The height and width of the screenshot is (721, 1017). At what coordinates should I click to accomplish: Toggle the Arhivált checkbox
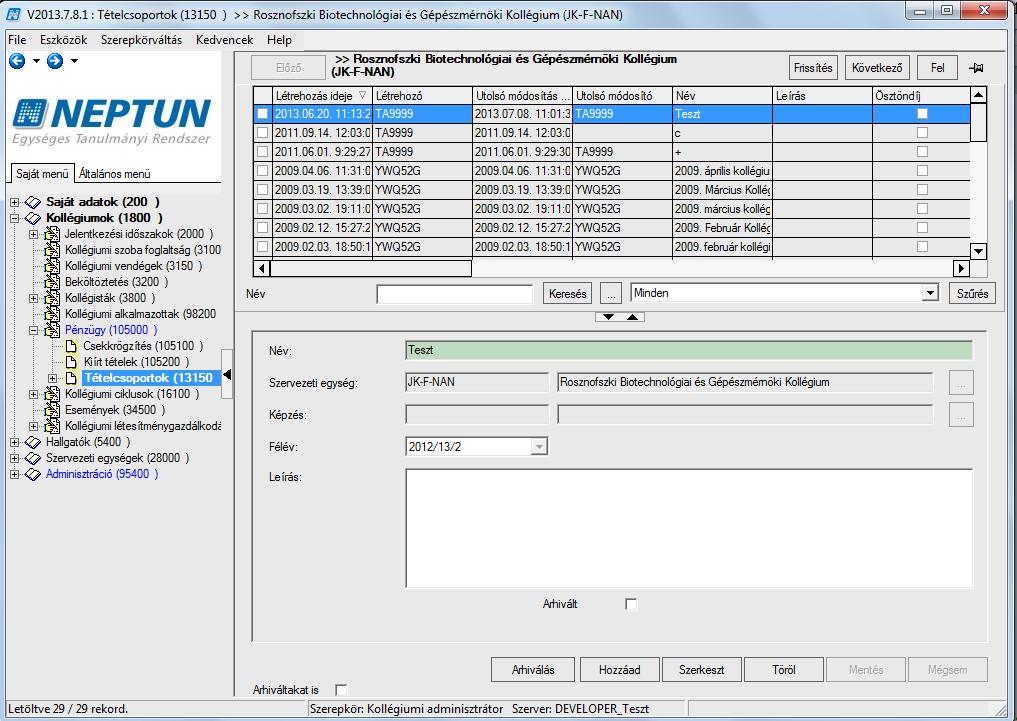631,604
